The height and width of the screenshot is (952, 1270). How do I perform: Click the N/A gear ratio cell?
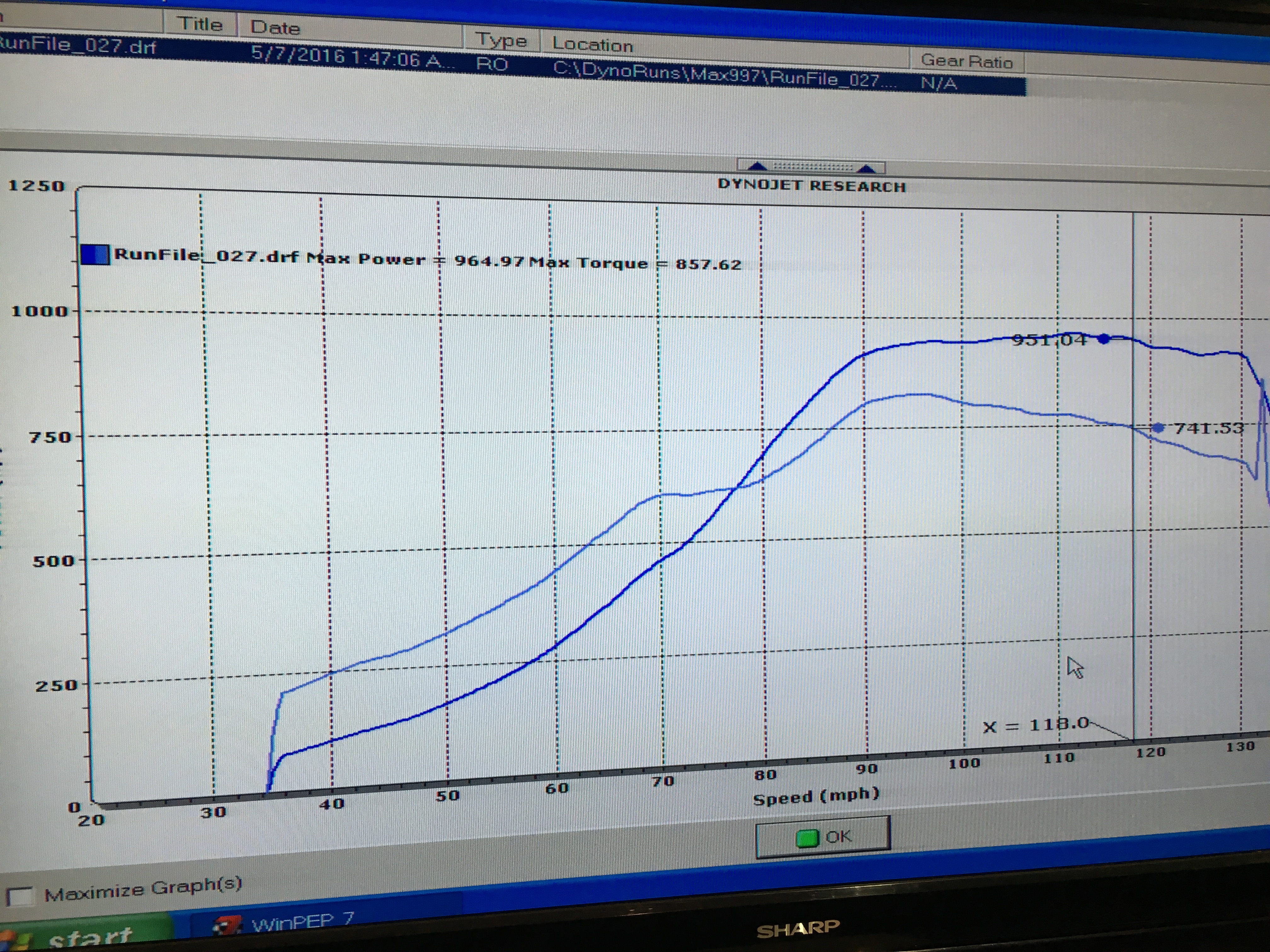click(x=939, y=84)
